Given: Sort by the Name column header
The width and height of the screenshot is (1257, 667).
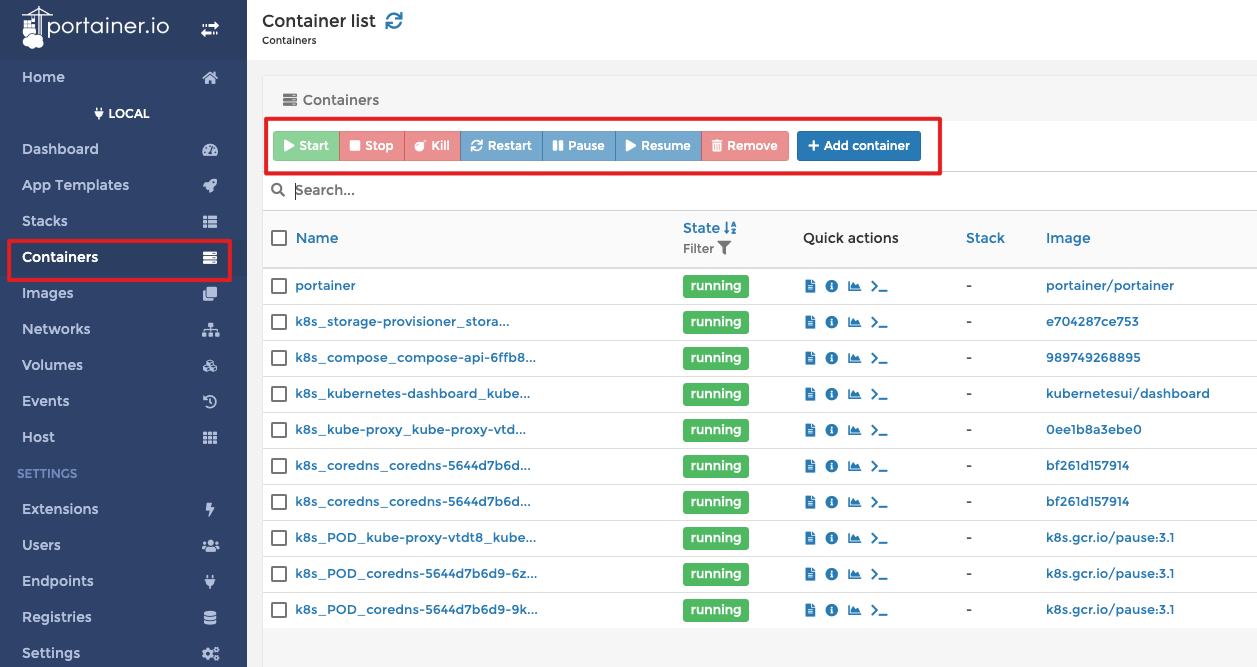Looking at the screenshot, I should (317, 238).
